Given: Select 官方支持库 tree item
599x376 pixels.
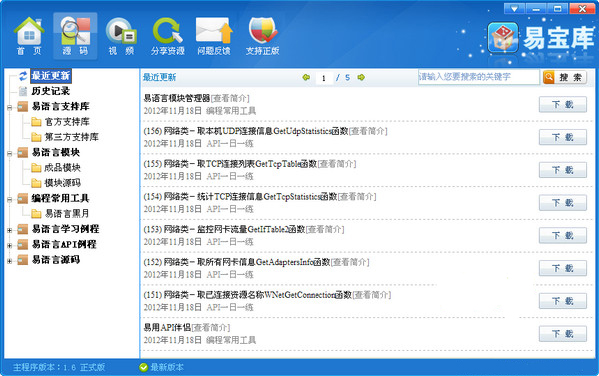Looking at the screenshot, I should click(x=67, y=122).
